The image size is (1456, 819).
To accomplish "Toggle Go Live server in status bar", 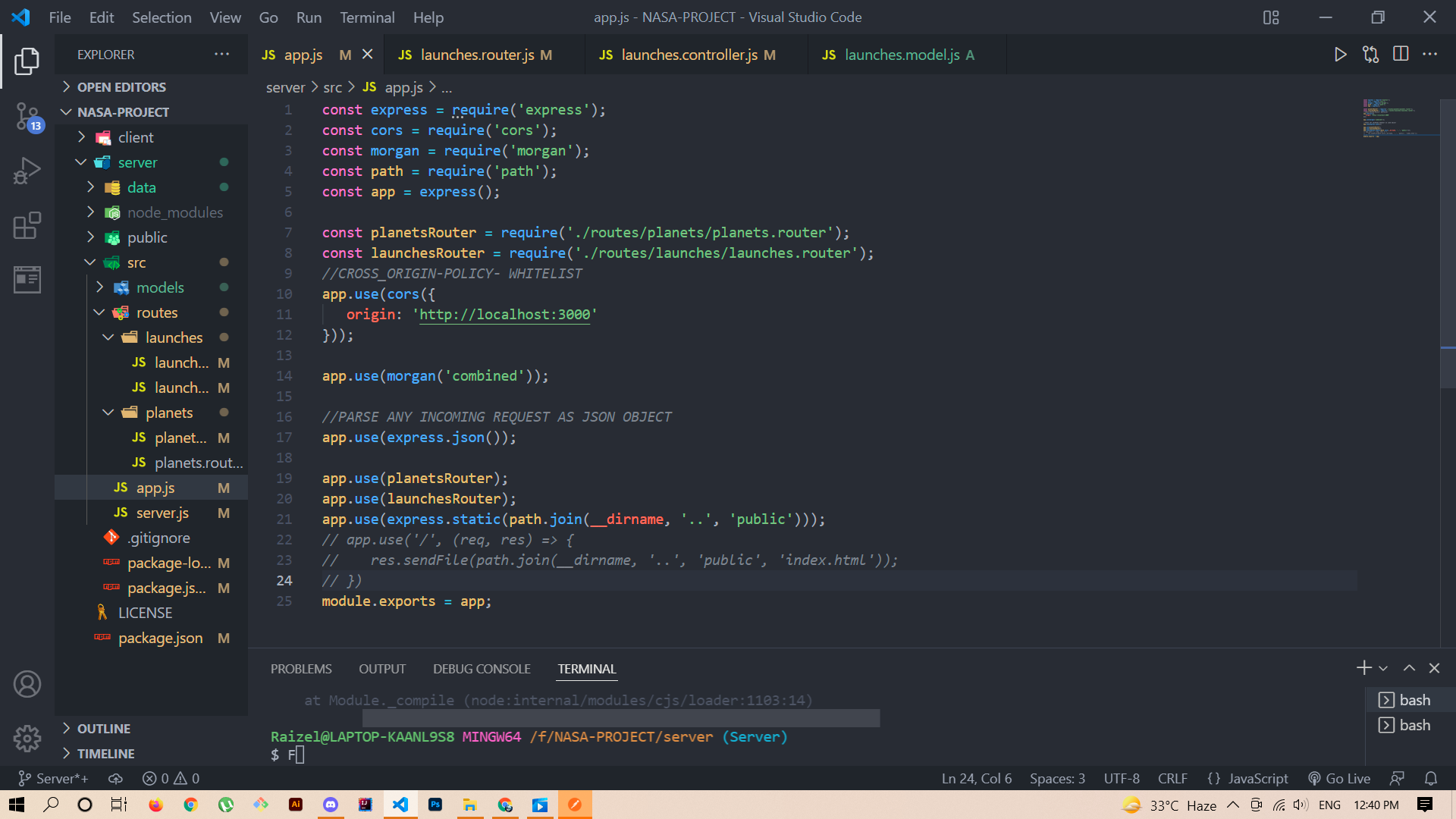I will point(1339,779).
